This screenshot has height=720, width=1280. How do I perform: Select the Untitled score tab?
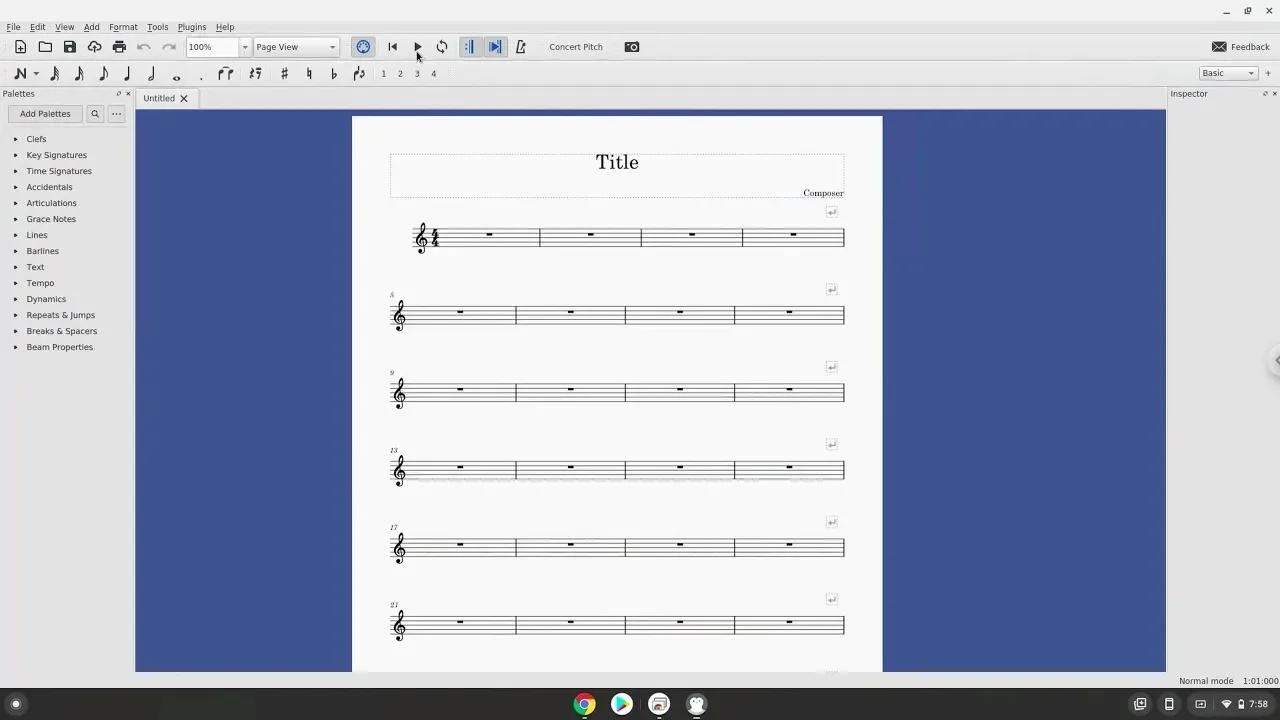point(159,98)
